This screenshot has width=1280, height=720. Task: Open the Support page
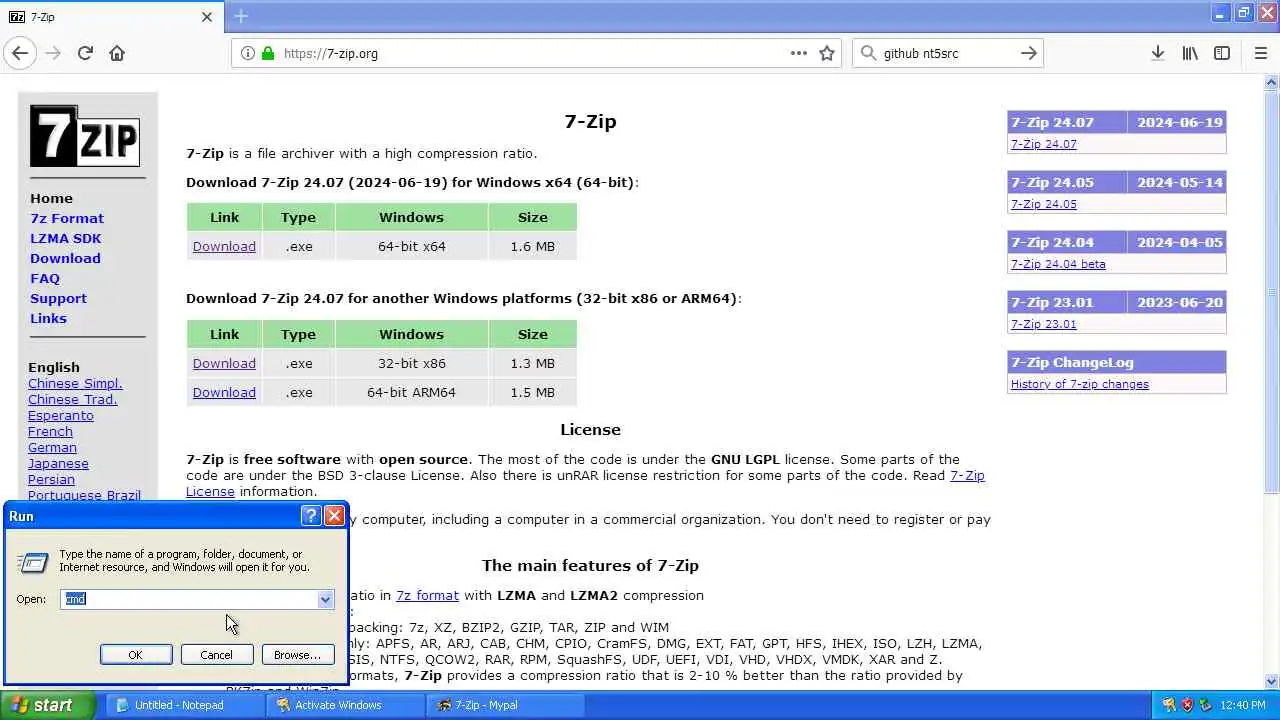click(58, 298)
